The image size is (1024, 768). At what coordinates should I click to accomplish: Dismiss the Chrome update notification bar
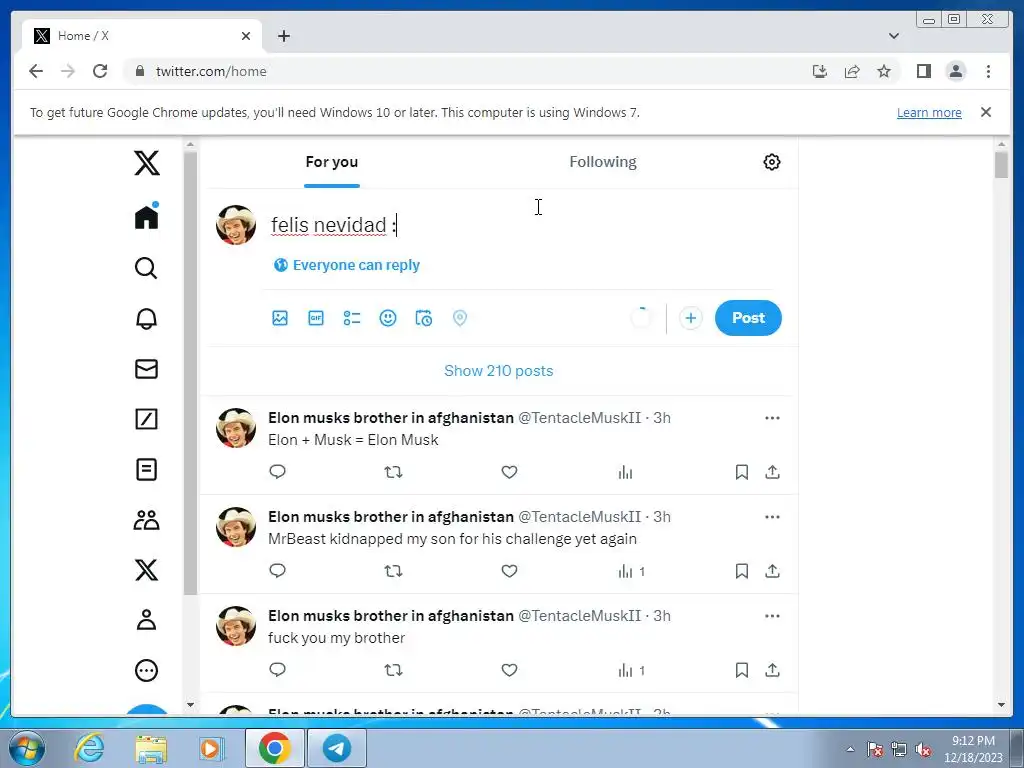[x=986, y=112]
